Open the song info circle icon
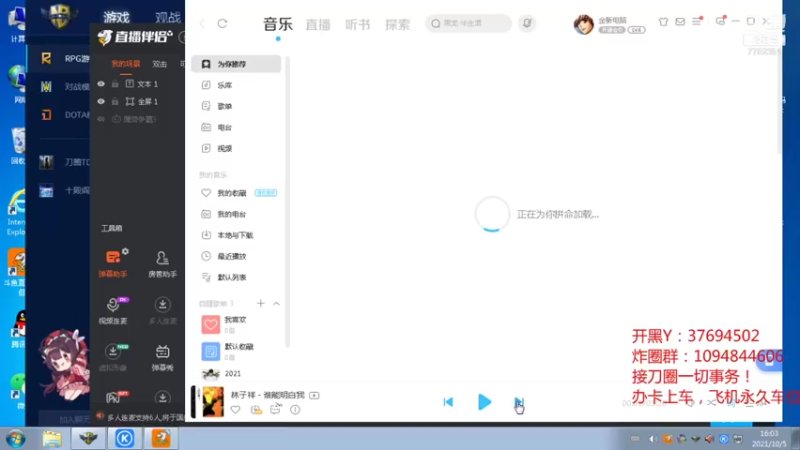 295,410
